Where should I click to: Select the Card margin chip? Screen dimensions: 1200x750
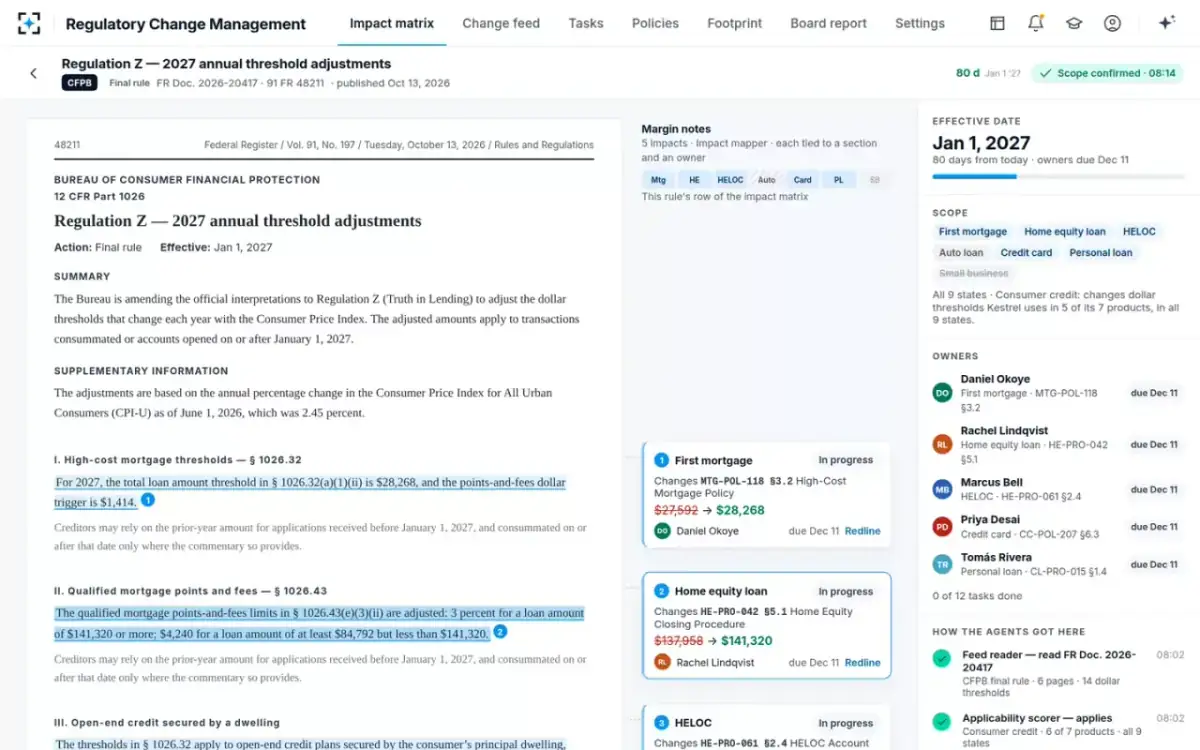[802, 180]
